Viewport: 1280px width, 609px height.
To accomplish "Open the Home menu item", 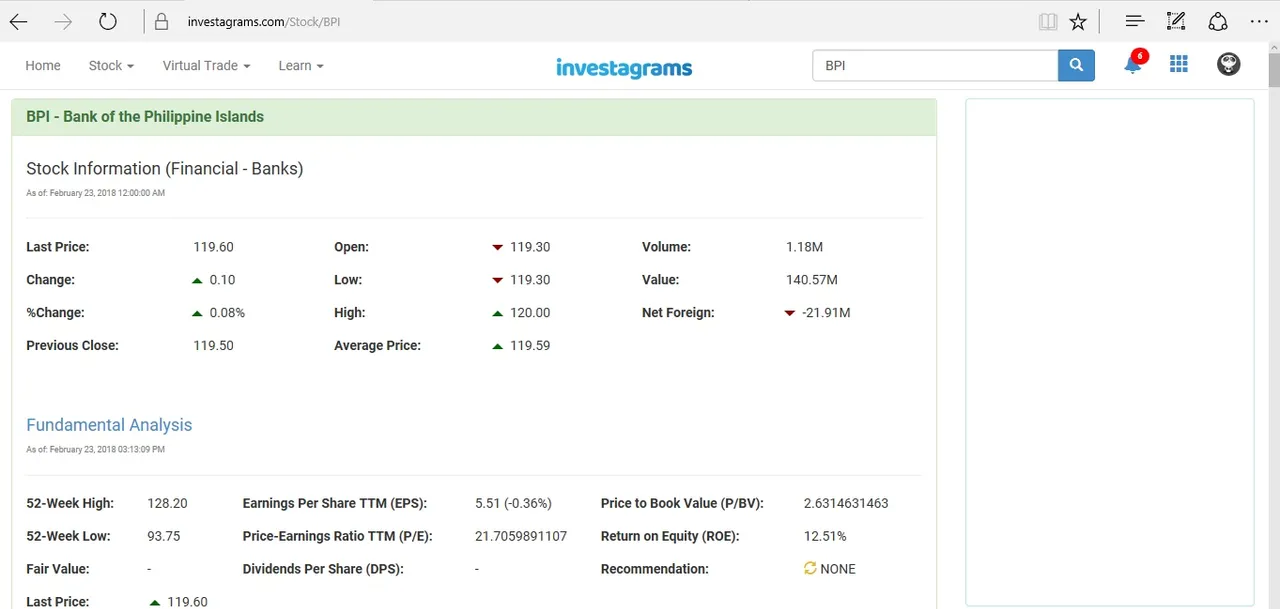I will click(43, 65).
